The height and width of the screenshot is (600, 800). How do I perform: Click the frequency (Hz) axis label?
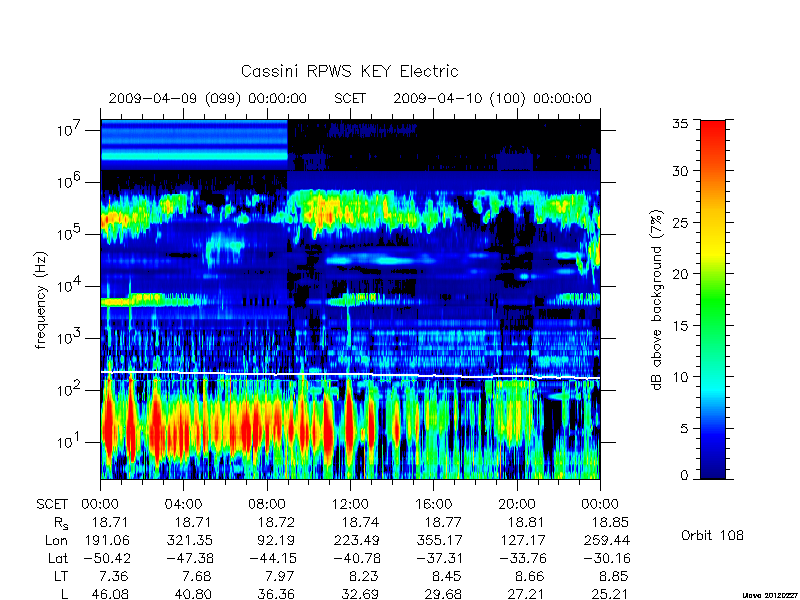(41, 300)
